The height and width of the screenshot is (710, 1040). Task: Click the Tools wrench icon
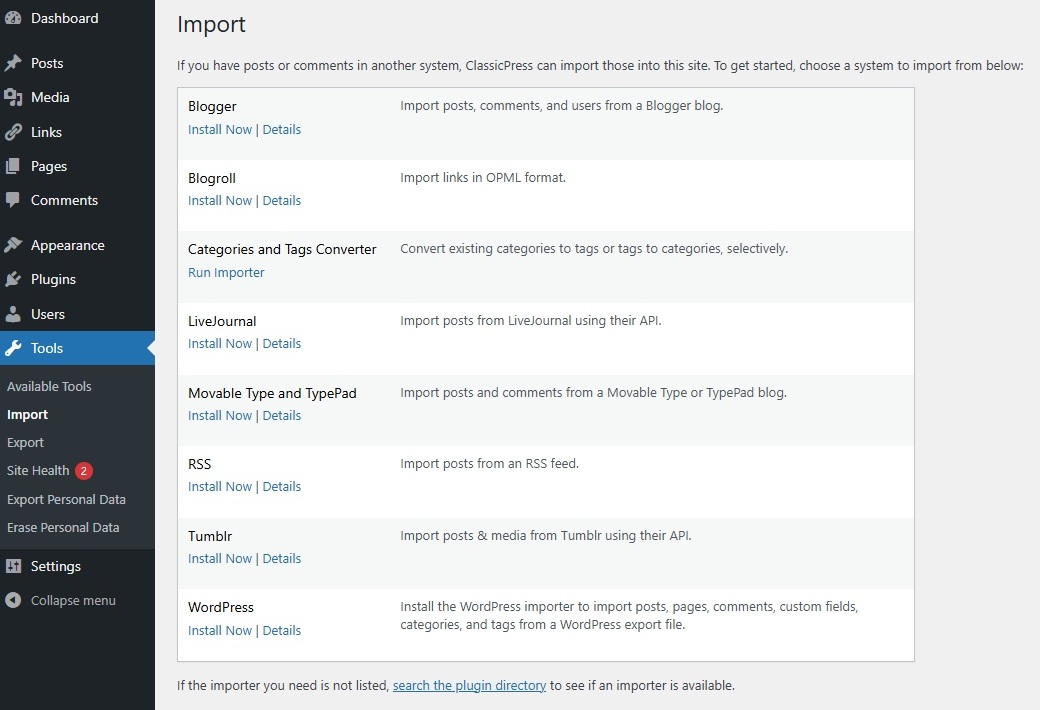click(13, 348)
